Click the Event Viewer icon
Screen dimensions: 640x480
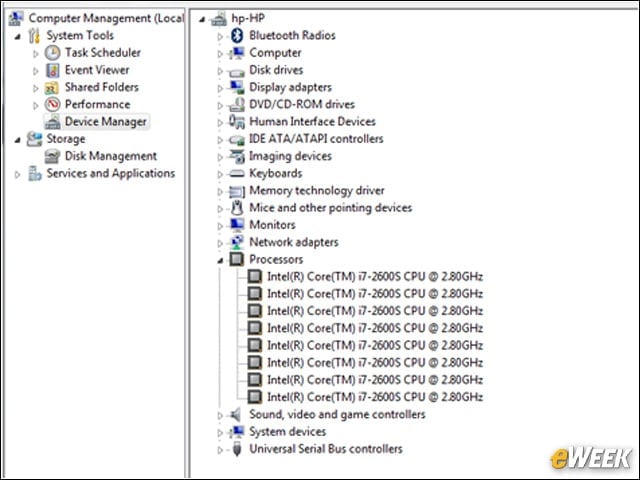(53, 70)
